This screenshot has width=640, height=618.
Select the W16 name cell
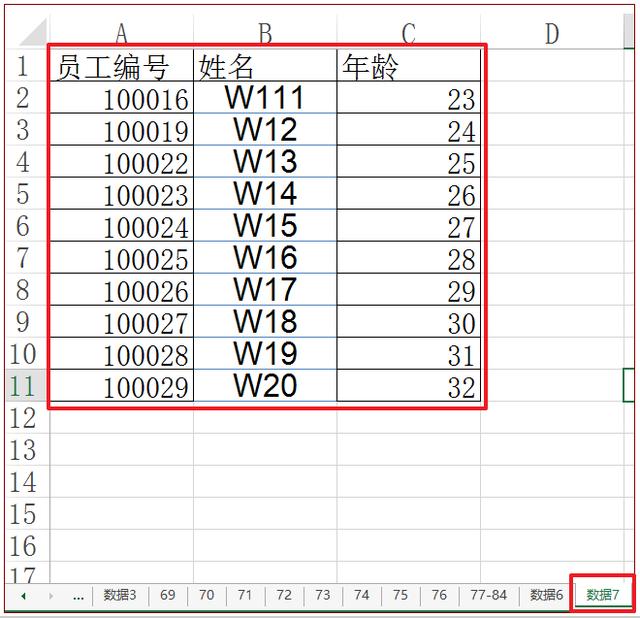point(265,258)
